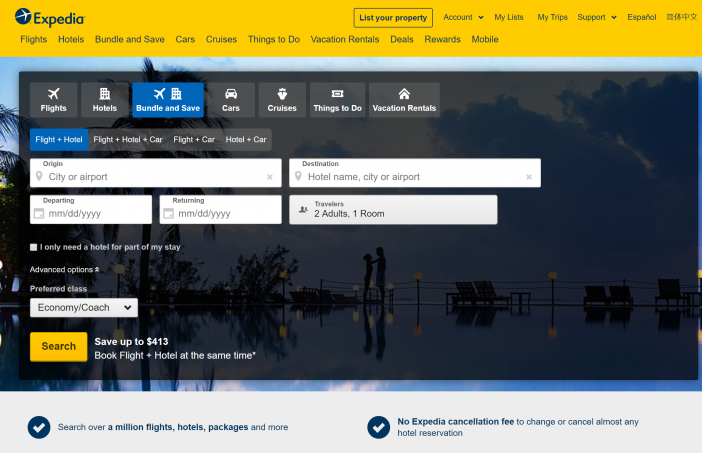Click the Returning calendar icon
This screenshot has height=453, width=702.
(169, 214)
